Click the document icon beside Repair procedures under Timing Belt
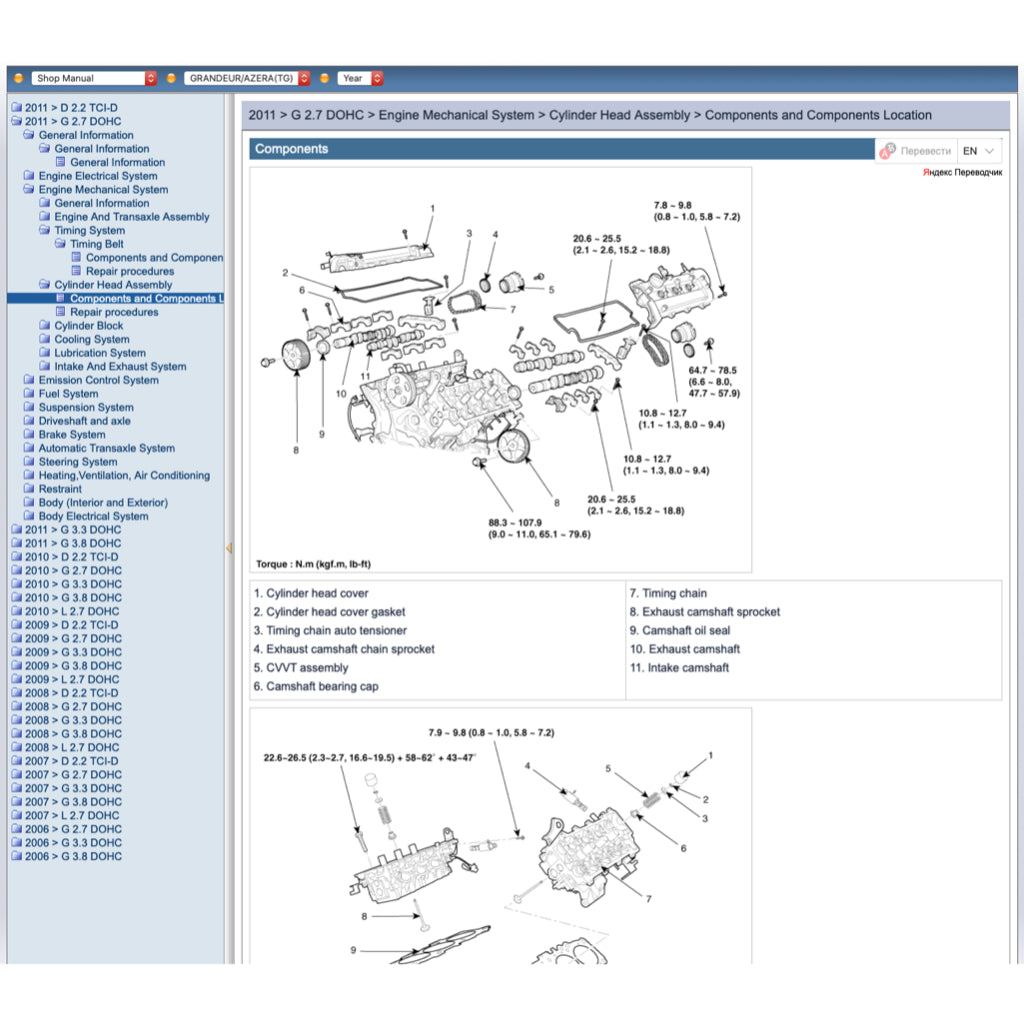 [77, 271]
